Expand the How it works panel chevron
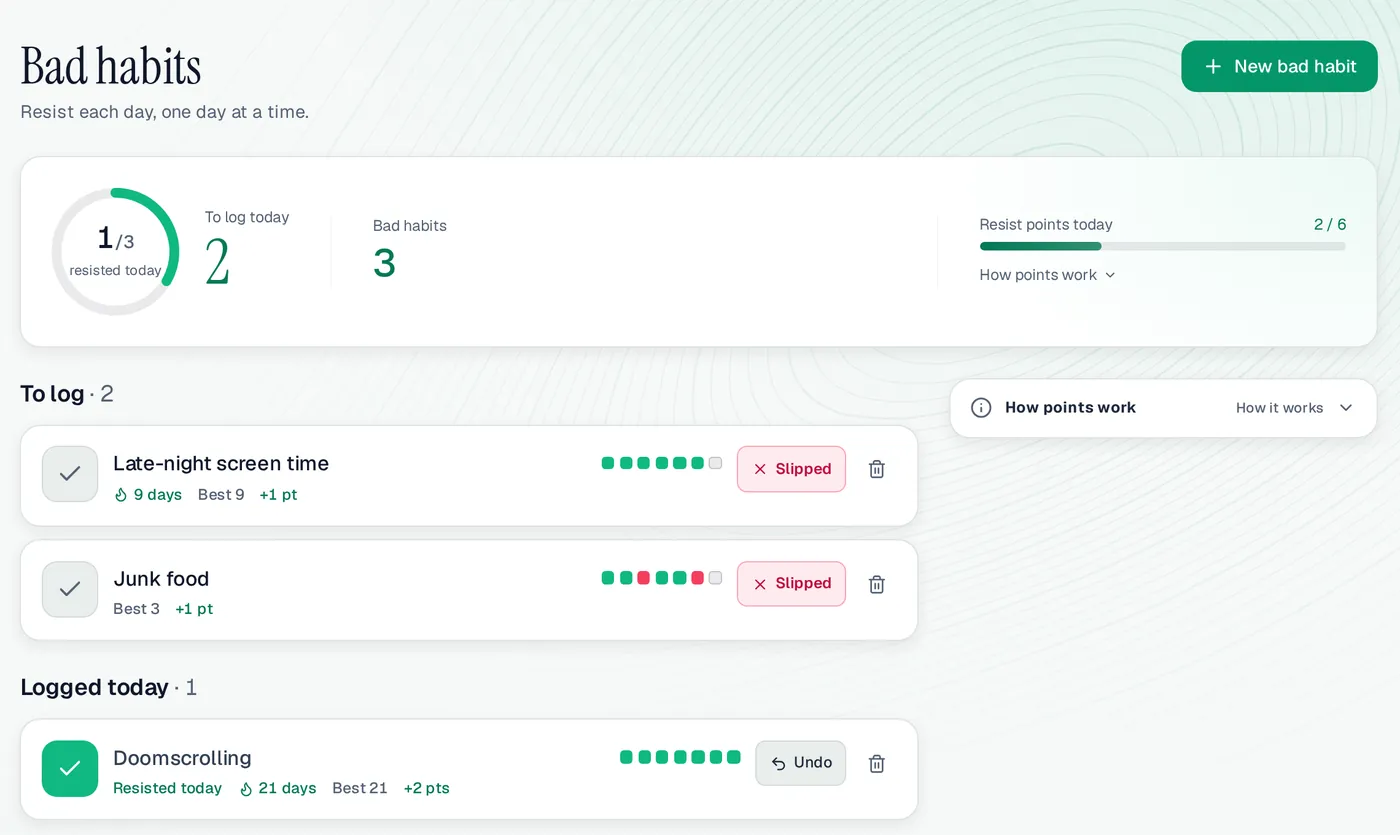The image size is (1400, 835). click(1346, 408)
